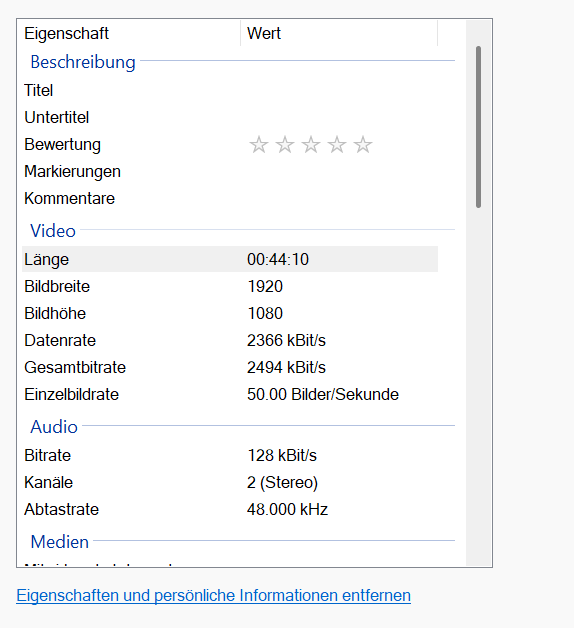Viewport: 574px width, 628px height.
Task: Click the Untertitel value field
Action: (340, 117)
